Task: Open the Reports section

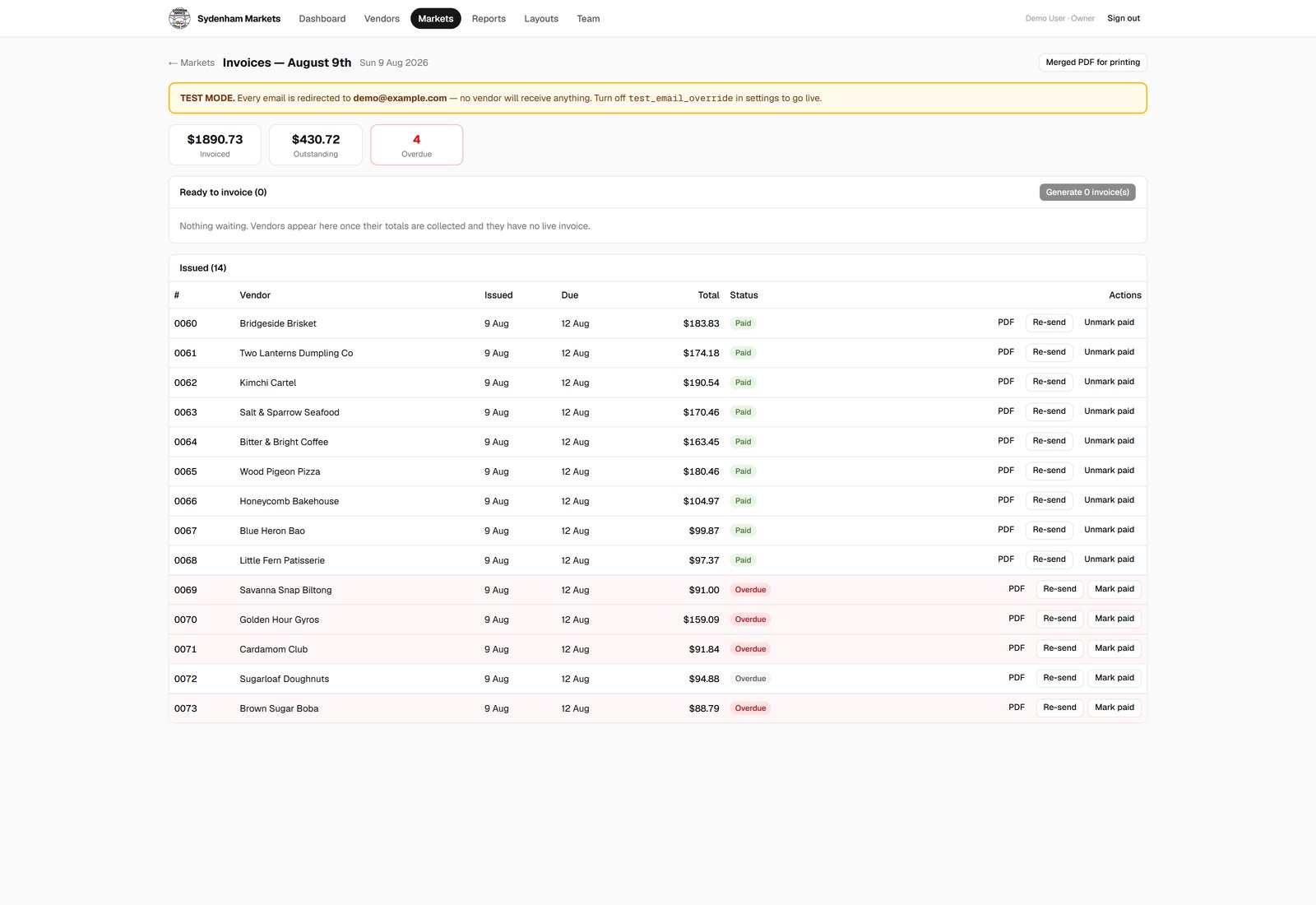Action: pyautogui.click(x=489, y=18)
